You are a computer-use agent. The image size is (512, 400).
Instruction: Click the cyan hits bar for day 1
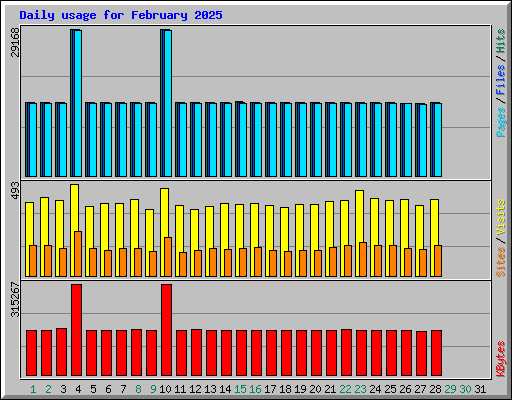33,140
